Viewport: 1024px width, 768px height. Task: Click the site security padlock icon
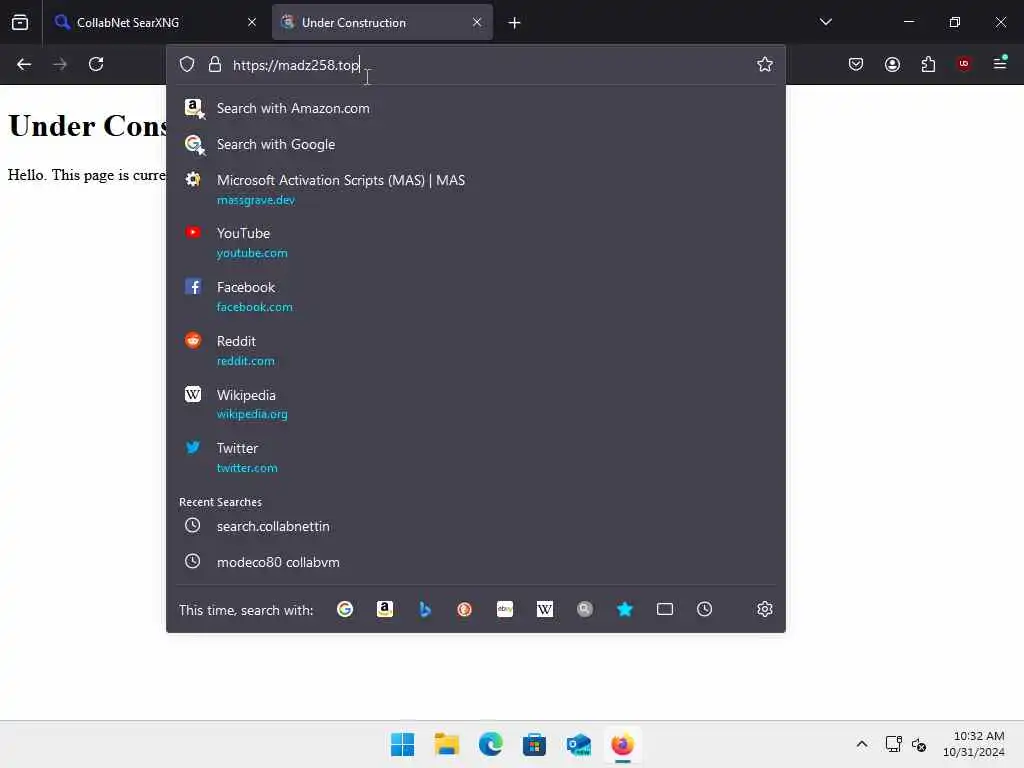214,64
